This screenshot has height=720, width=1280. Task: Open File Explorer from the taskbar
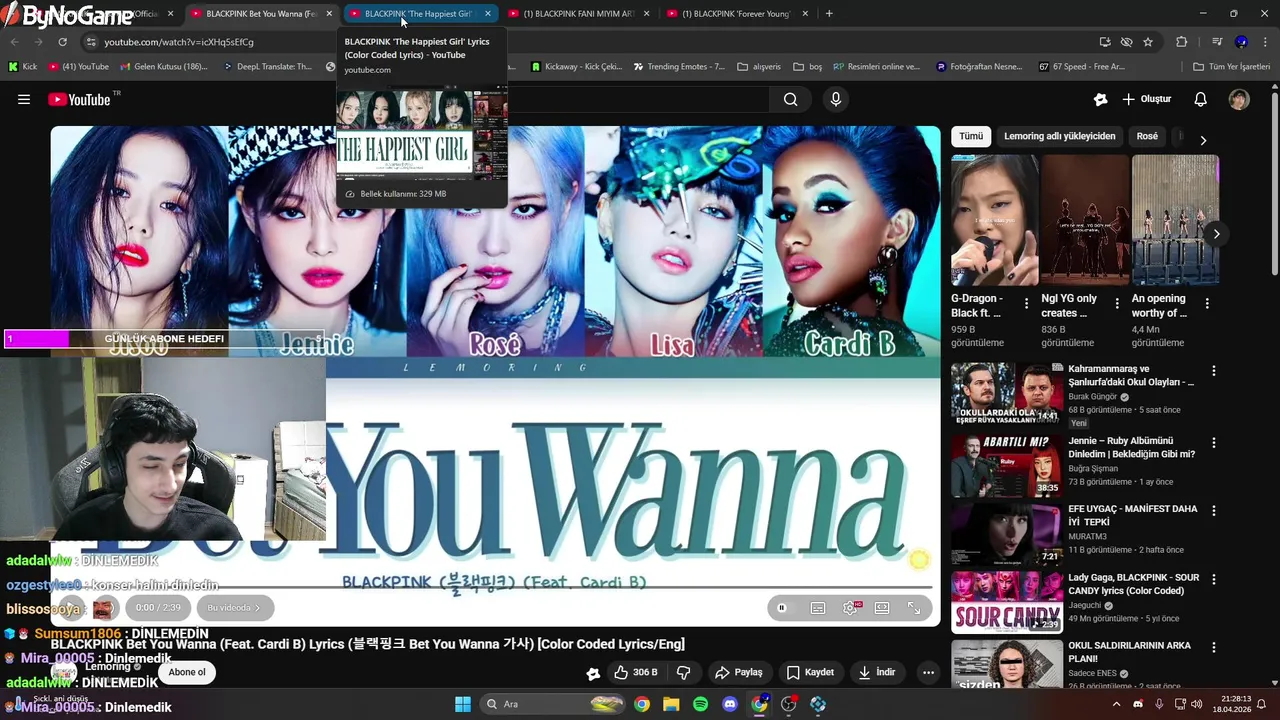tap(671, 704)
